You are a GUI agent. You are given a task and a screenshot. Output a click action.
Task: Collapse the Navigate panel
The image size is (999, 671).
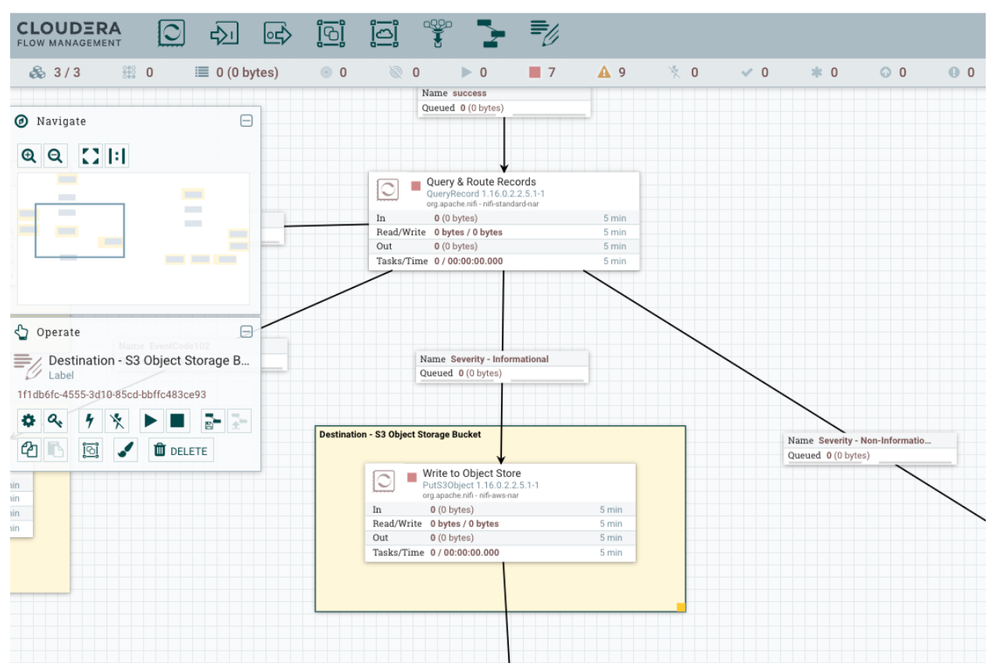point(246,121)
